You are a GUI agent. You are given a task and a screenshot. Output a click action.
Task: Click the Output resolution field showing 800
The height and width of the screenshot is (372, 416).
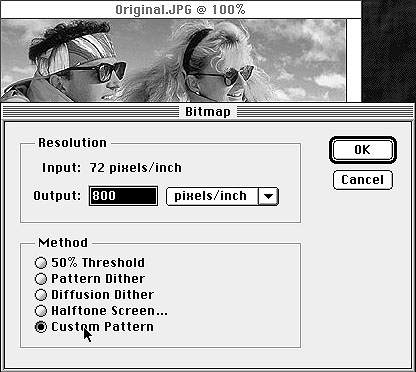(123, 196)
